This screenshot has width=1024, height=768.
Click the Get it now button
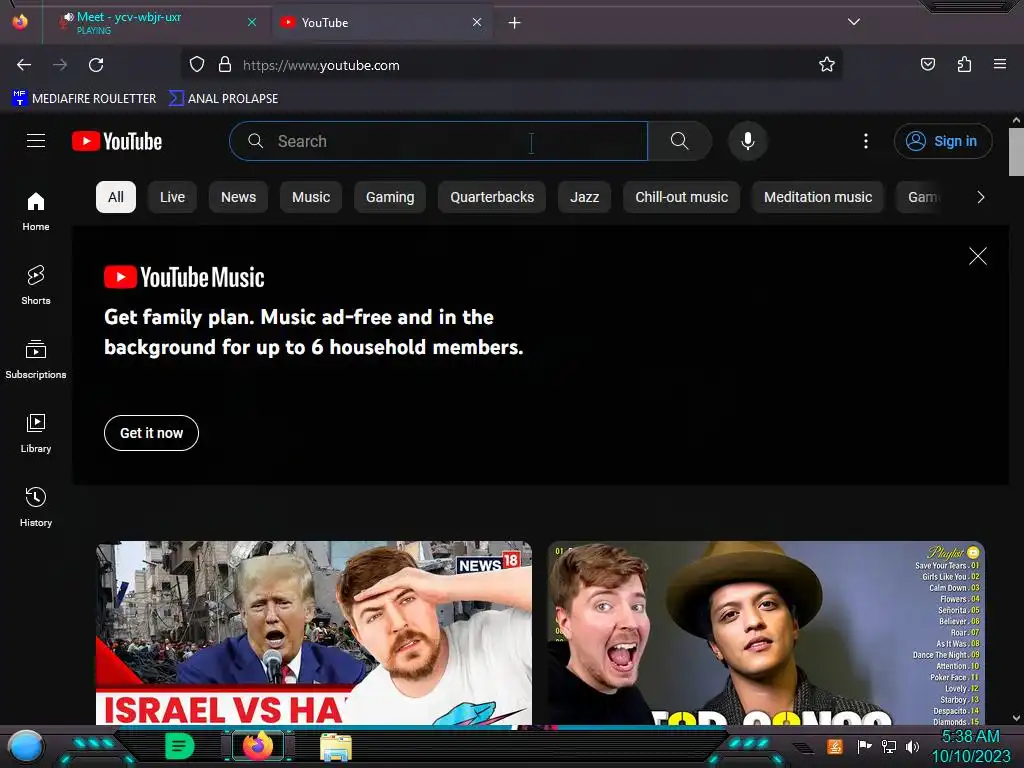click(x=152, y=433)
